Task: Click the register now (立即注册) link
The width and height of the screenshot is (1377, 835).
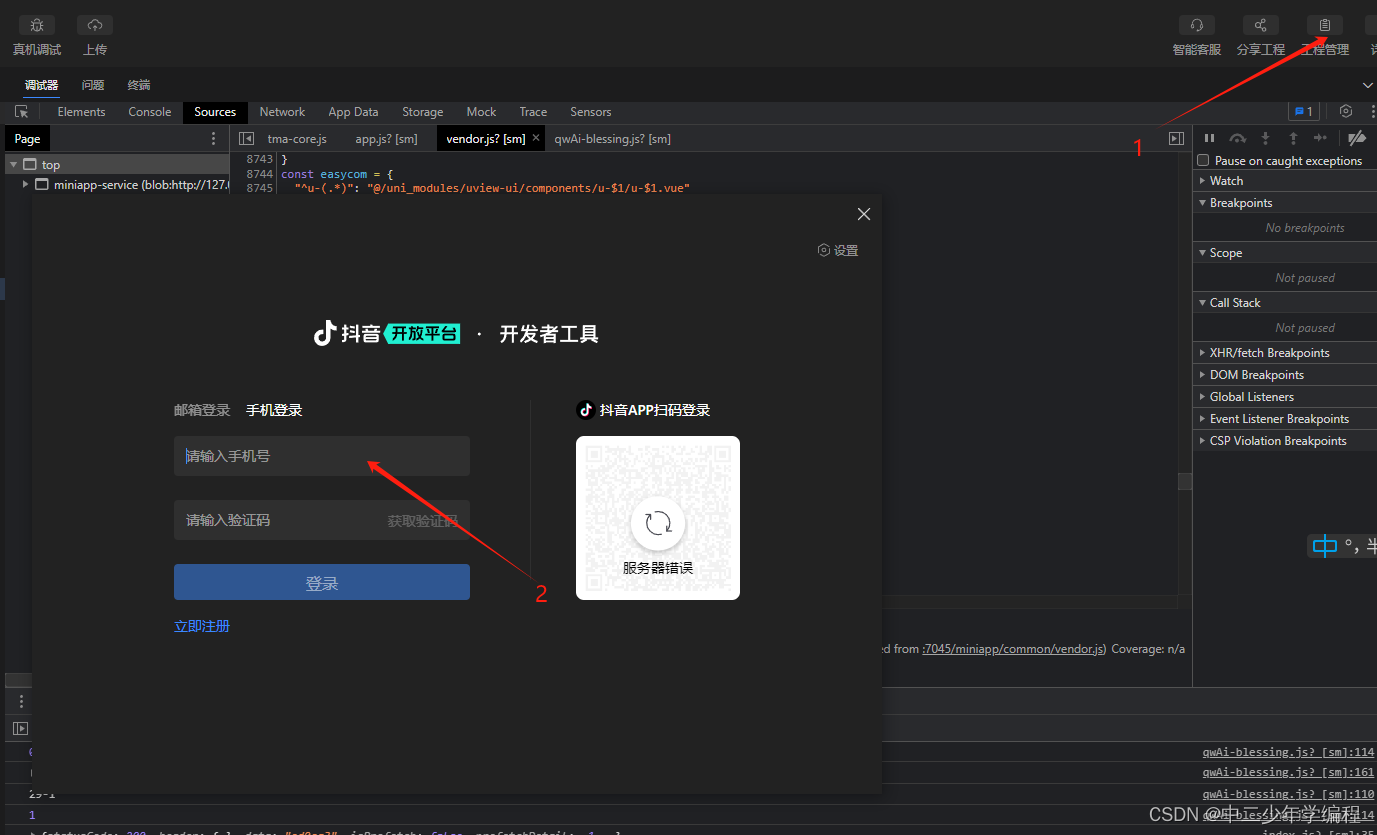Action: pos(202,626)
